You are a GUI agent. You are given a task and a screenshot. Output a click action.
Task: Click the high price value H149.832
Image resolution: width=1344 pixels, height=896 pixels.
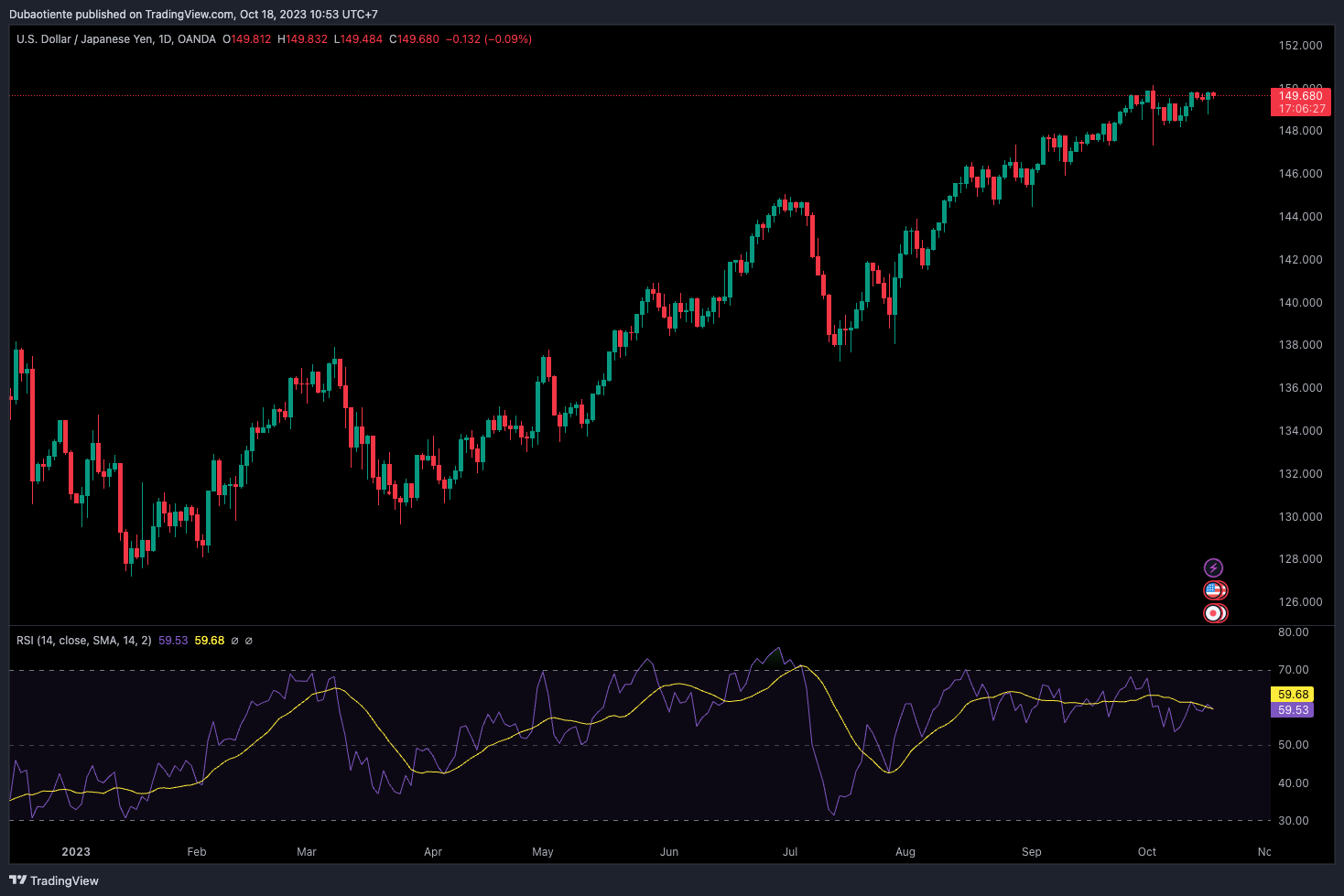pos(302,39)
